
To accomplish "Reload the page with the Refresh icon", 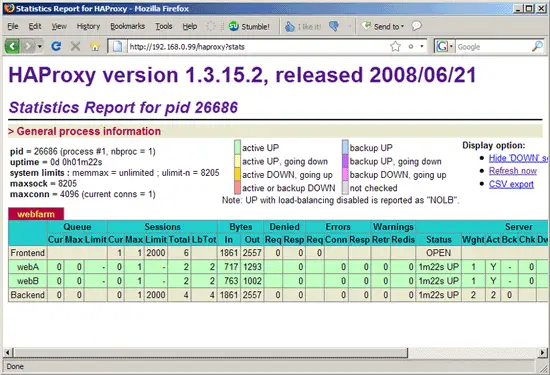I will 56,46.
